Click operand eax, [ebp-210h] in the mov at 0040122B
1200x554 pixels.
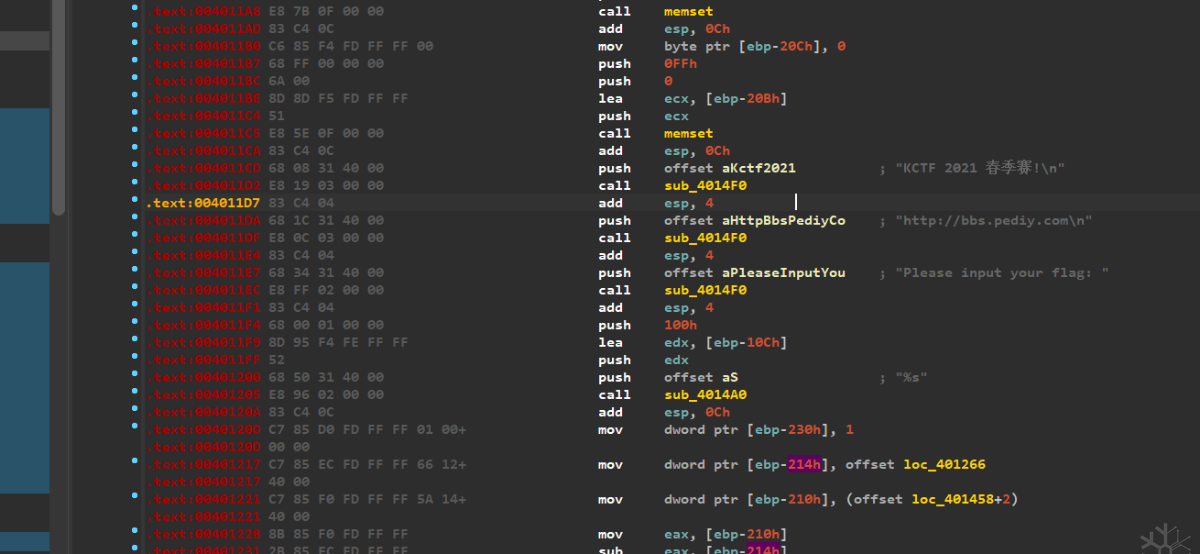coord(725,534)
